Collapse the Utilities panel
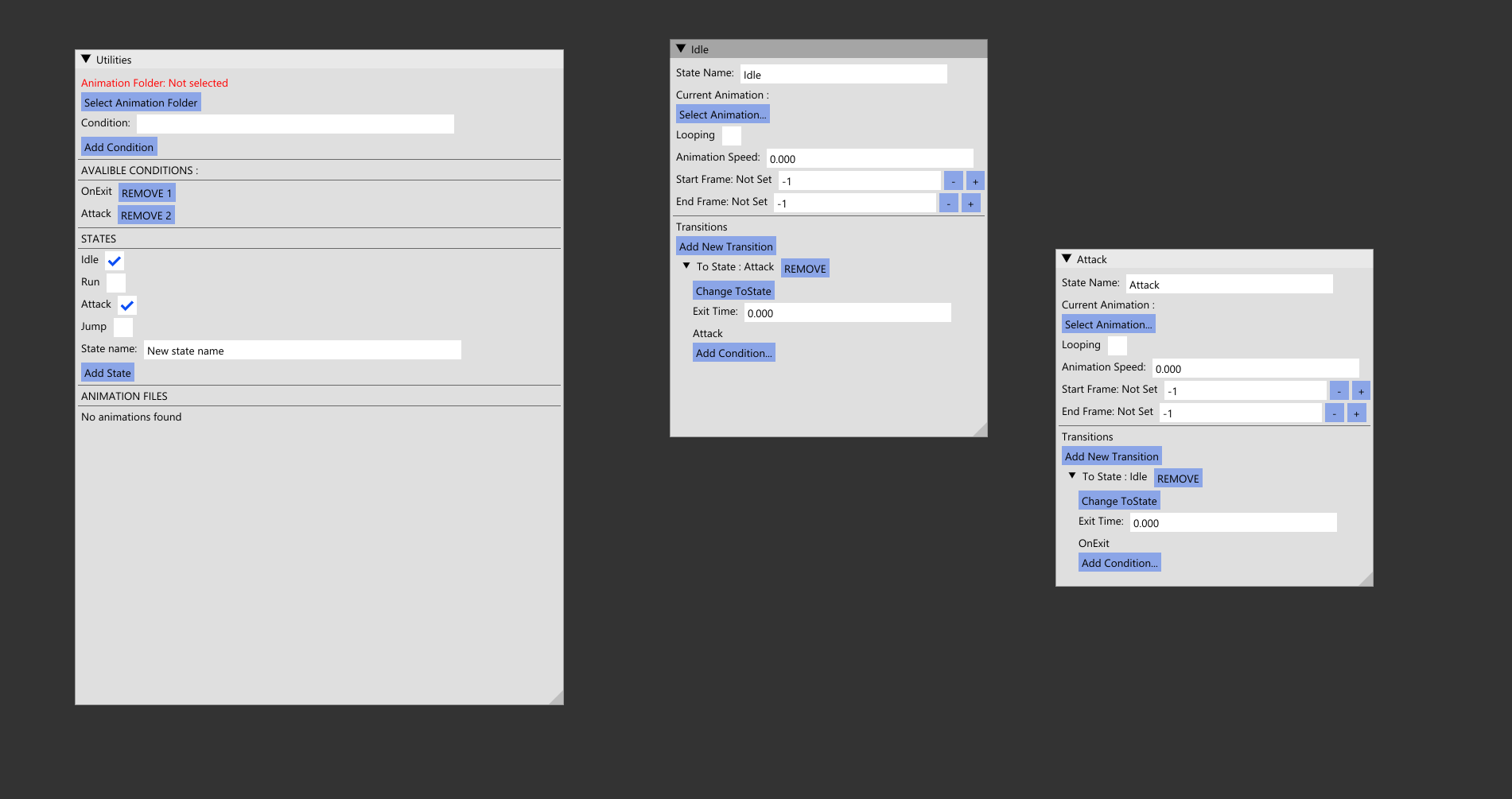The image size is (1512, 799). (86, 58)
